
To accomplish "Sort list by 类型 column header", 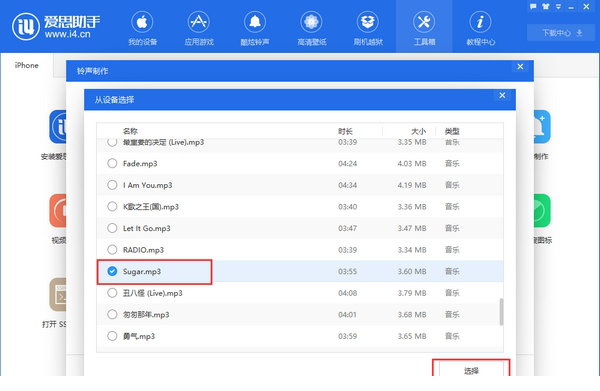I will click(452, 131).
